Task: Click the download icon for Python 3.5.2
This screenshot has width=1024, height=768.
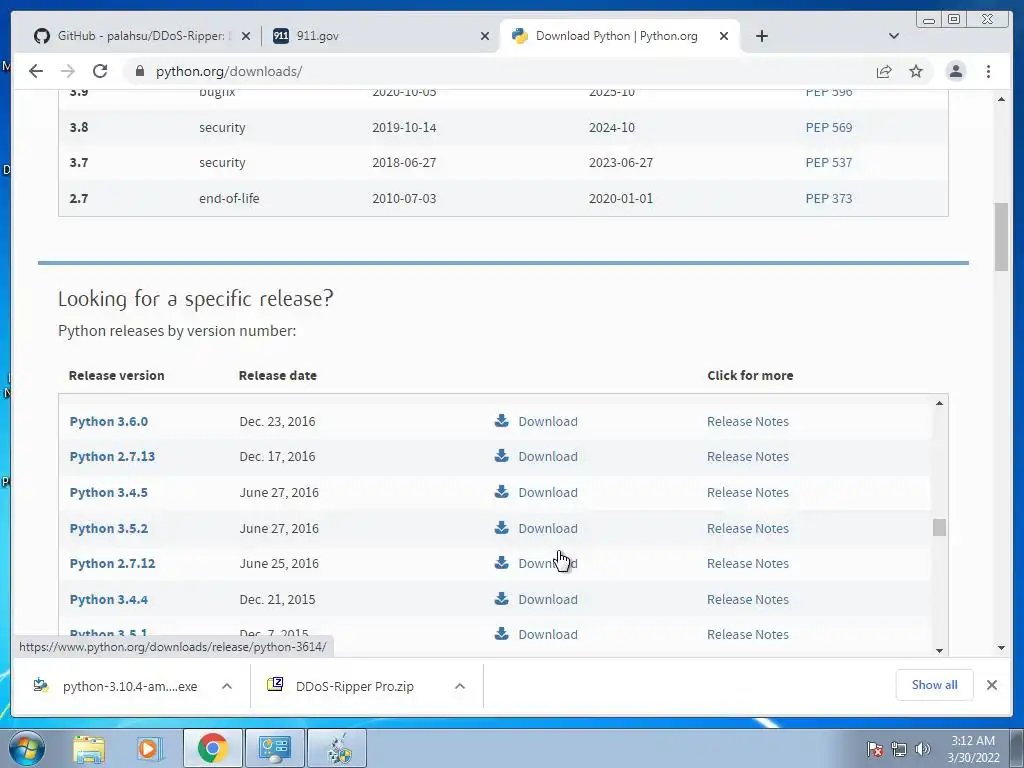Action: click(x=502, y=528)
